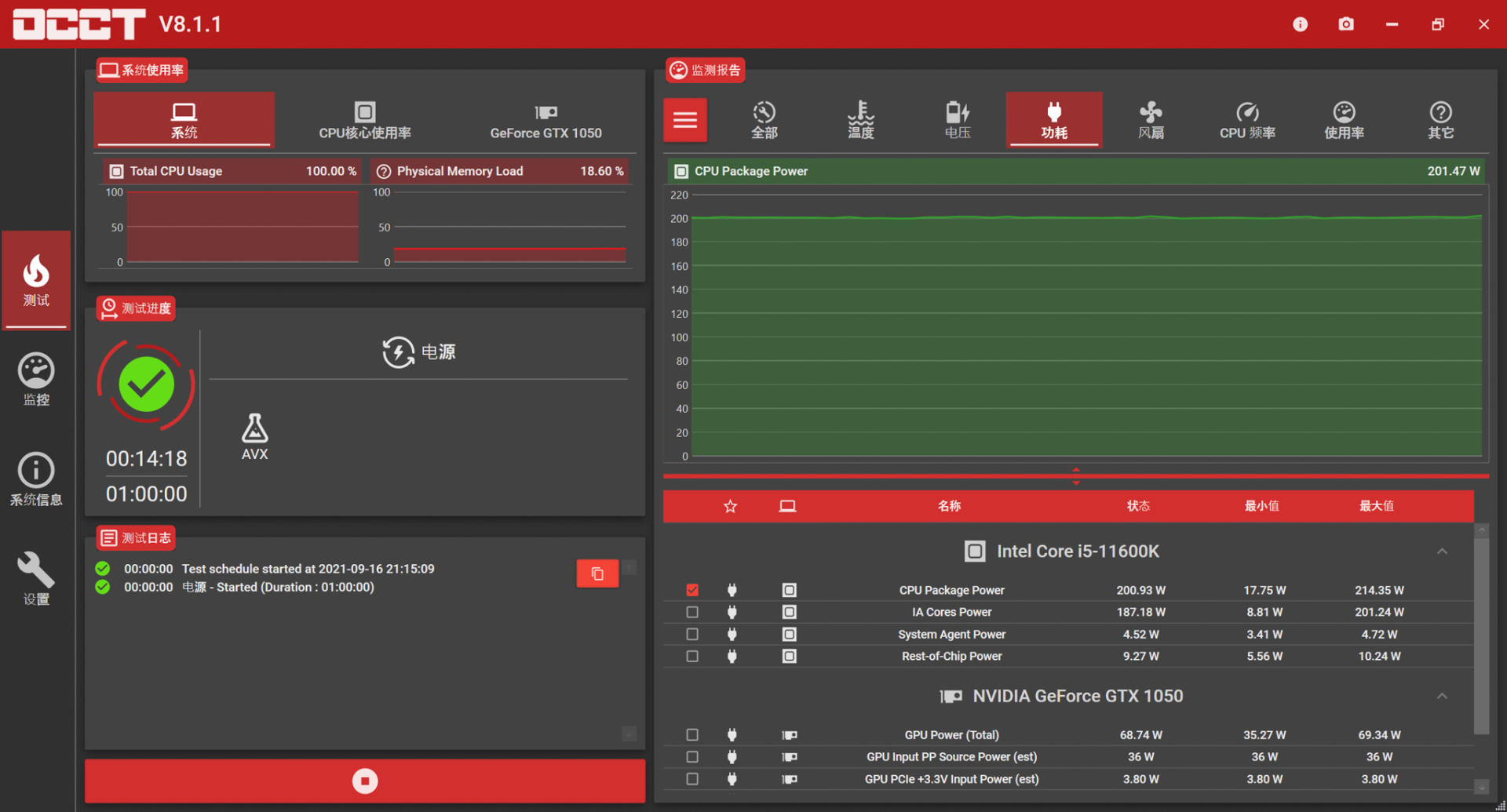Image resolution: width=1507 pixels, height=812 pixels.
Task: Open the GeForce GTX 1050 usage tab
Action: coord(546,120)
